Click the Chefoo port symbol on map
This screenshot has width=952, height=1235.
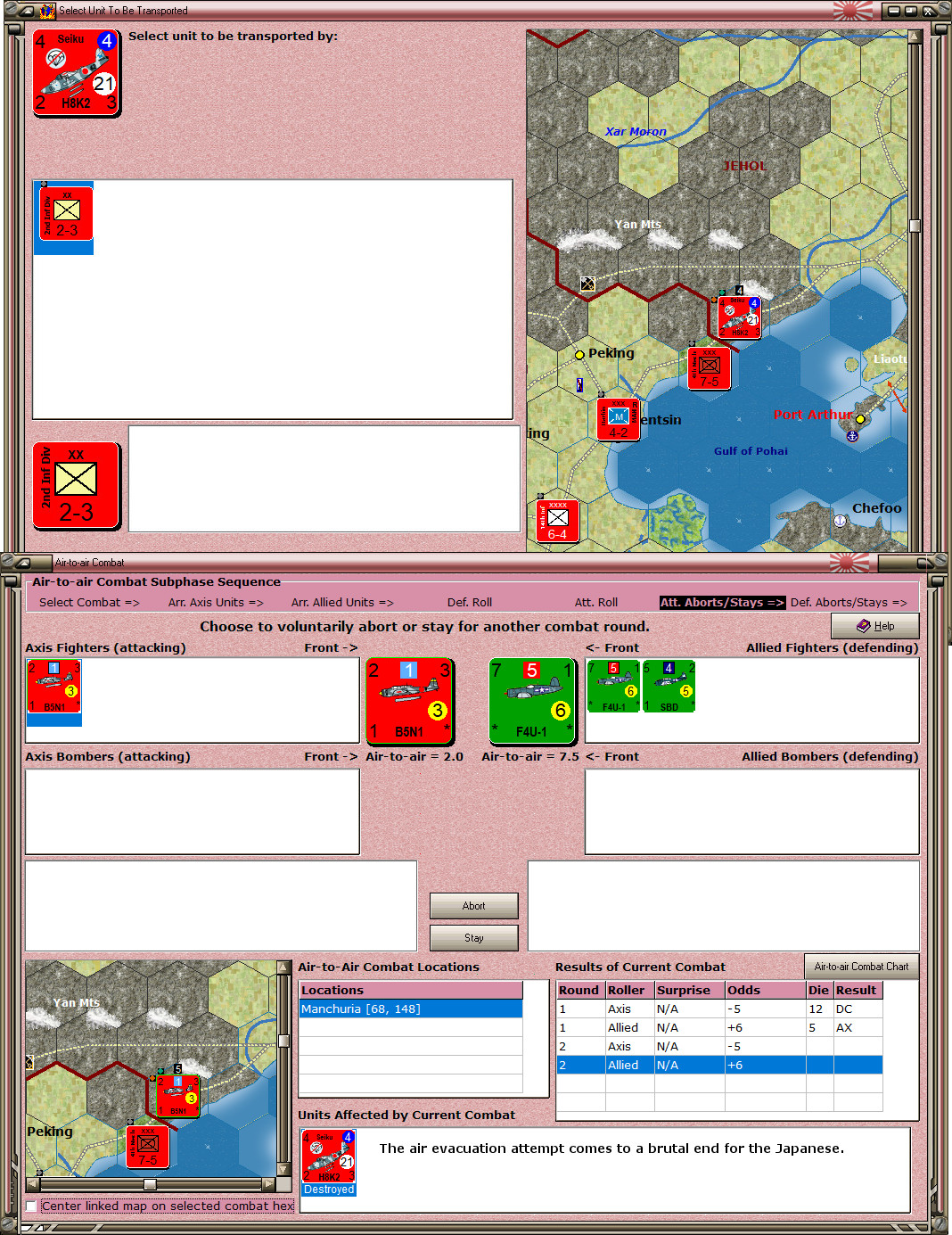839,521
